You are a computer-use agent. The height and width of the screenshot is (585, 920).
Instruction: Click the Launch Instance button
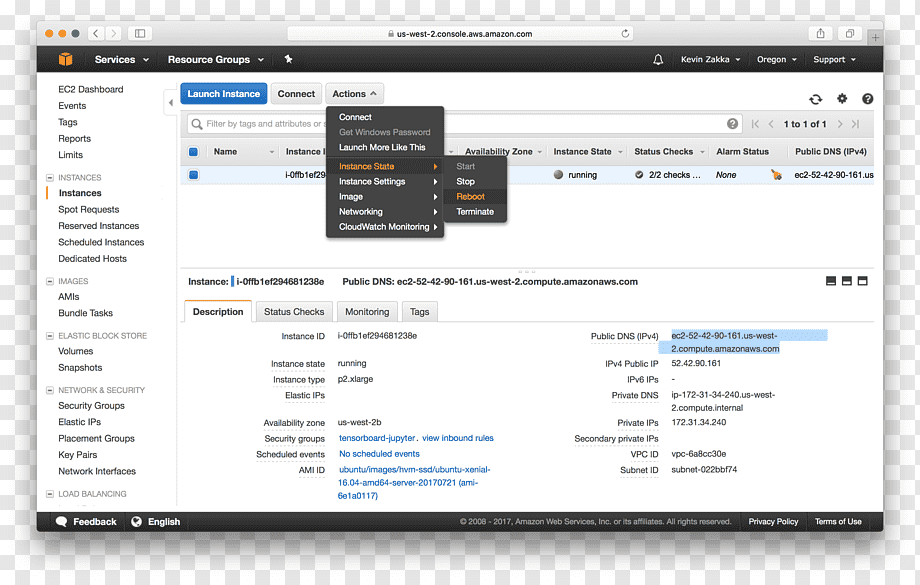224,94
